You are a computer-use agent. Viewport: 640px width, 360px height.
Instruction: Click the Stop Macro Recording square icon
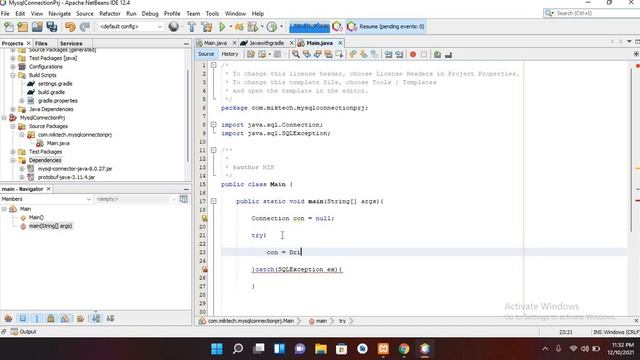pos(424,54)
